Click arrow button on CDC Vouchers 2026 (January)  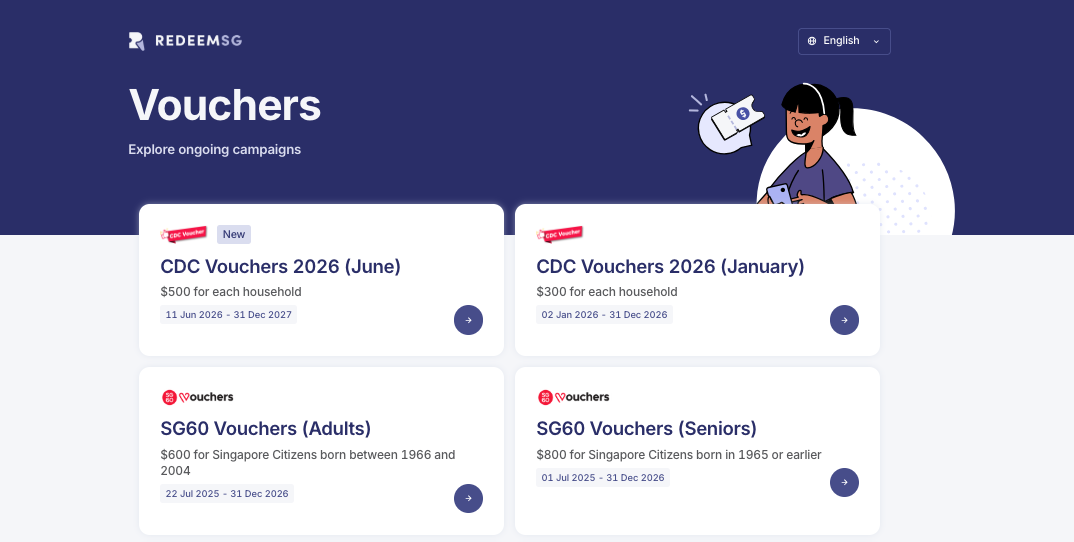pyautogui.click(x=844, y=320)
